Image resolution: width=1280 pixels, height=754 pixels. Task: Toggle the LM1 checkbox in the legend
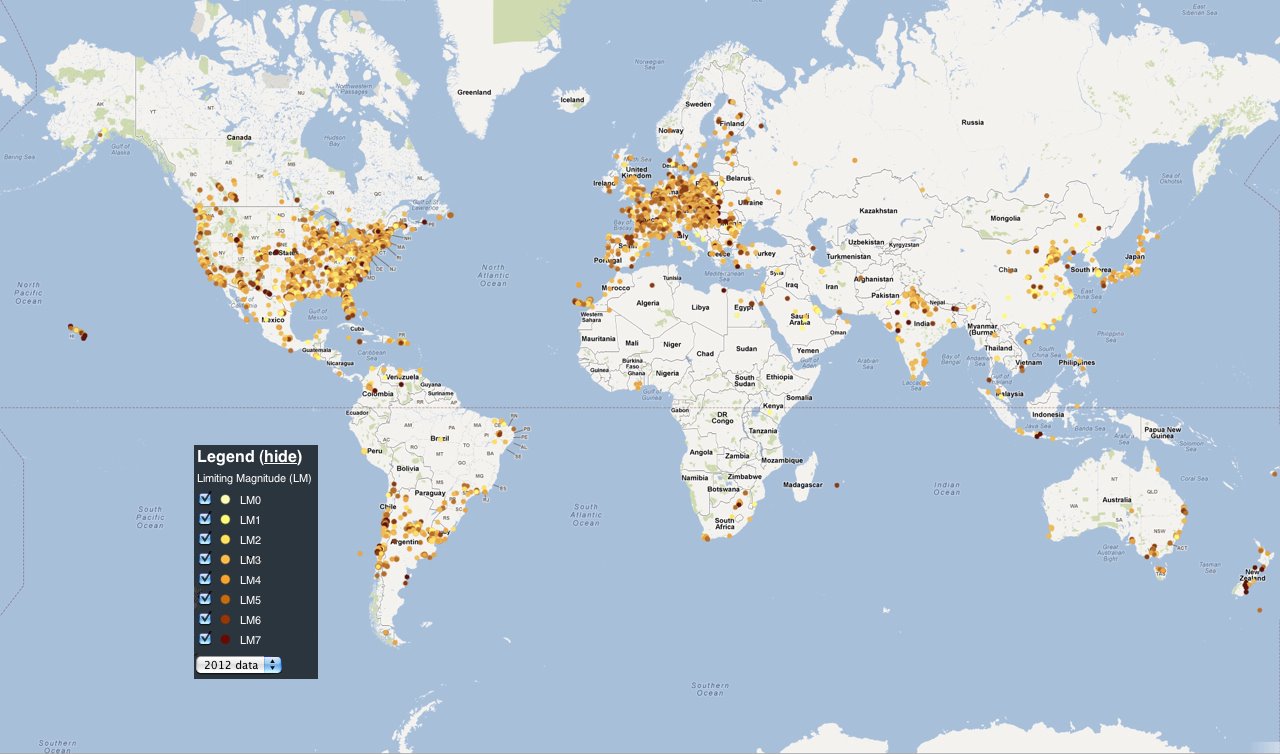205,519
